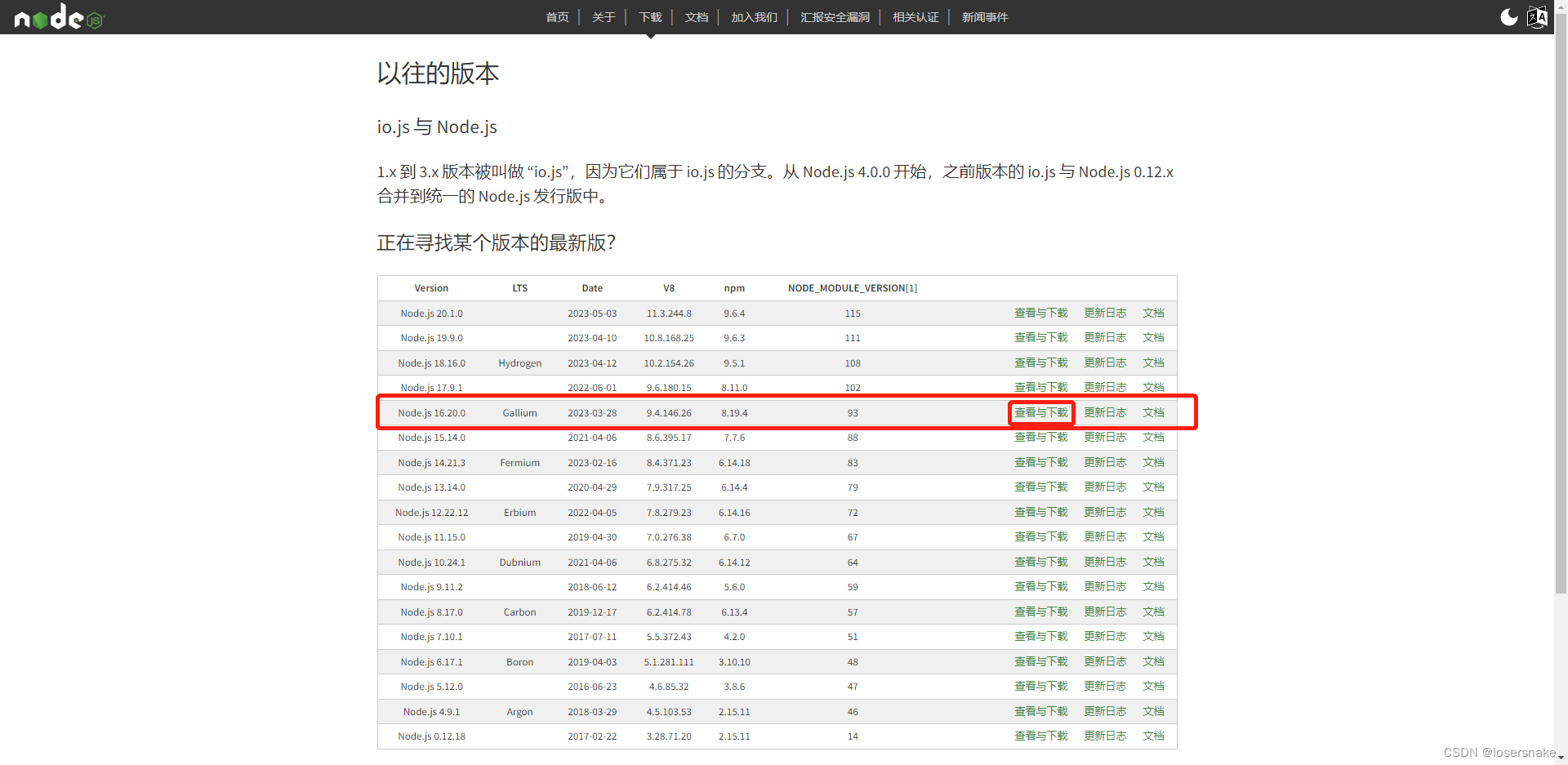Viewport: 1568px width, 765px height.
Task: Select V8 value 9.4.146.26
Action: tap(669, 413)
